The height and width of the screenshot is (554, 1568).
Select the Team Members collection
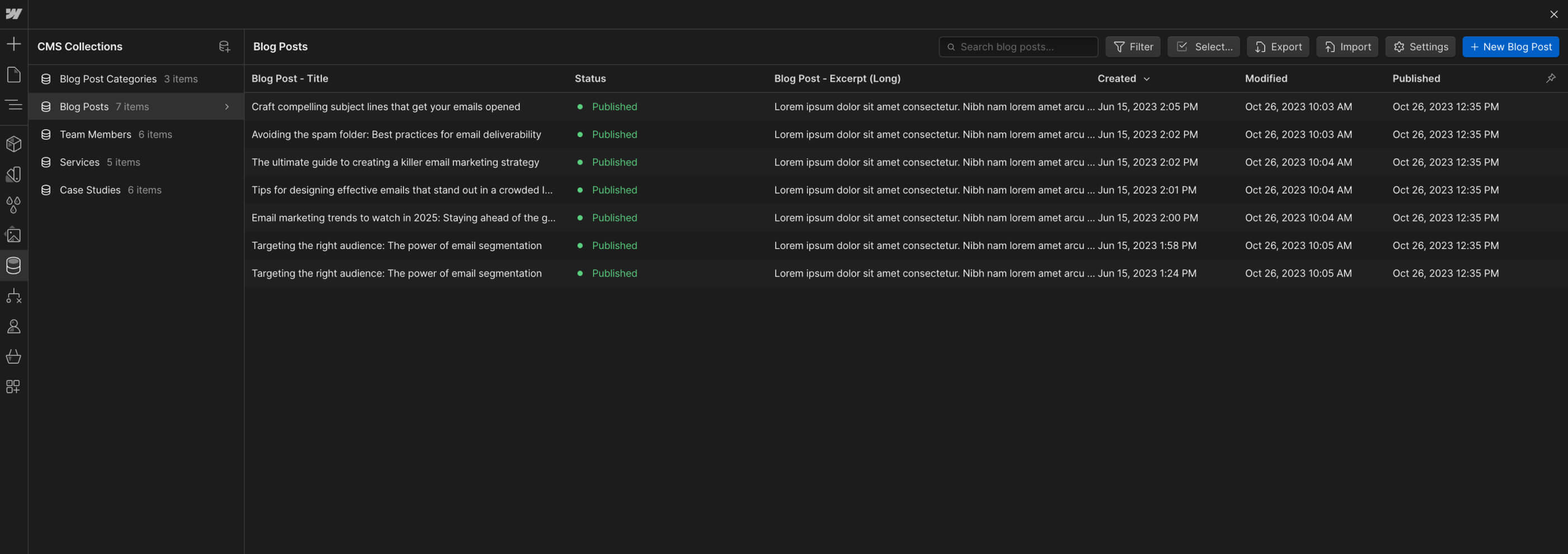[95, 134]
